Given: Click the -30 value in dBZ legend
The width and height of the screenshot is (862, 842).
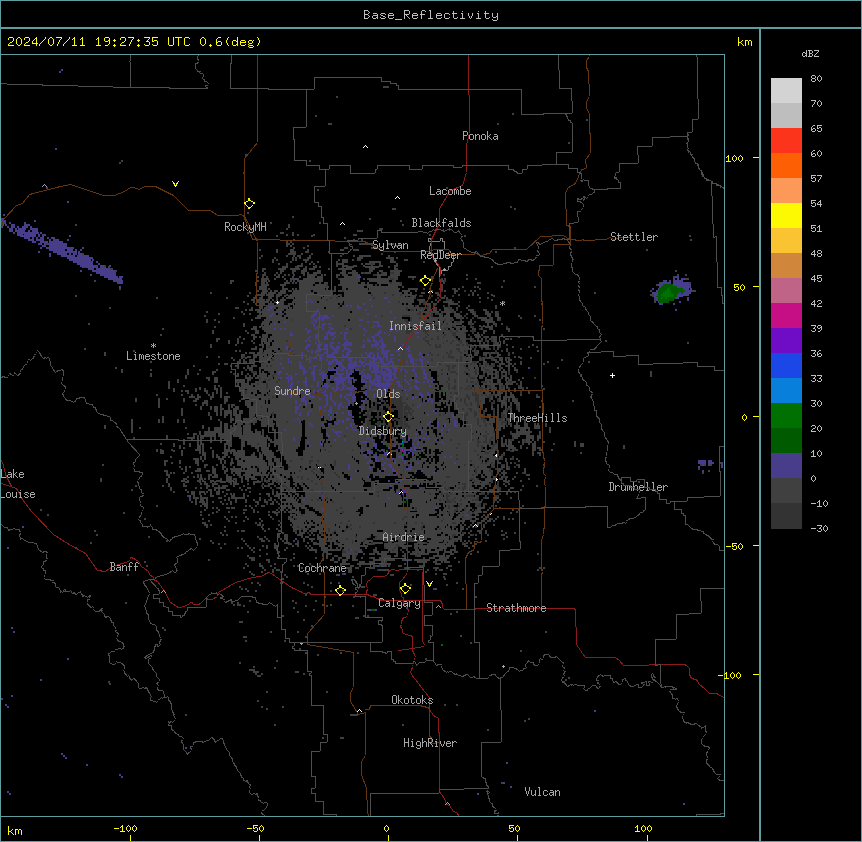Looking at the screenshot, I should 819,529.
